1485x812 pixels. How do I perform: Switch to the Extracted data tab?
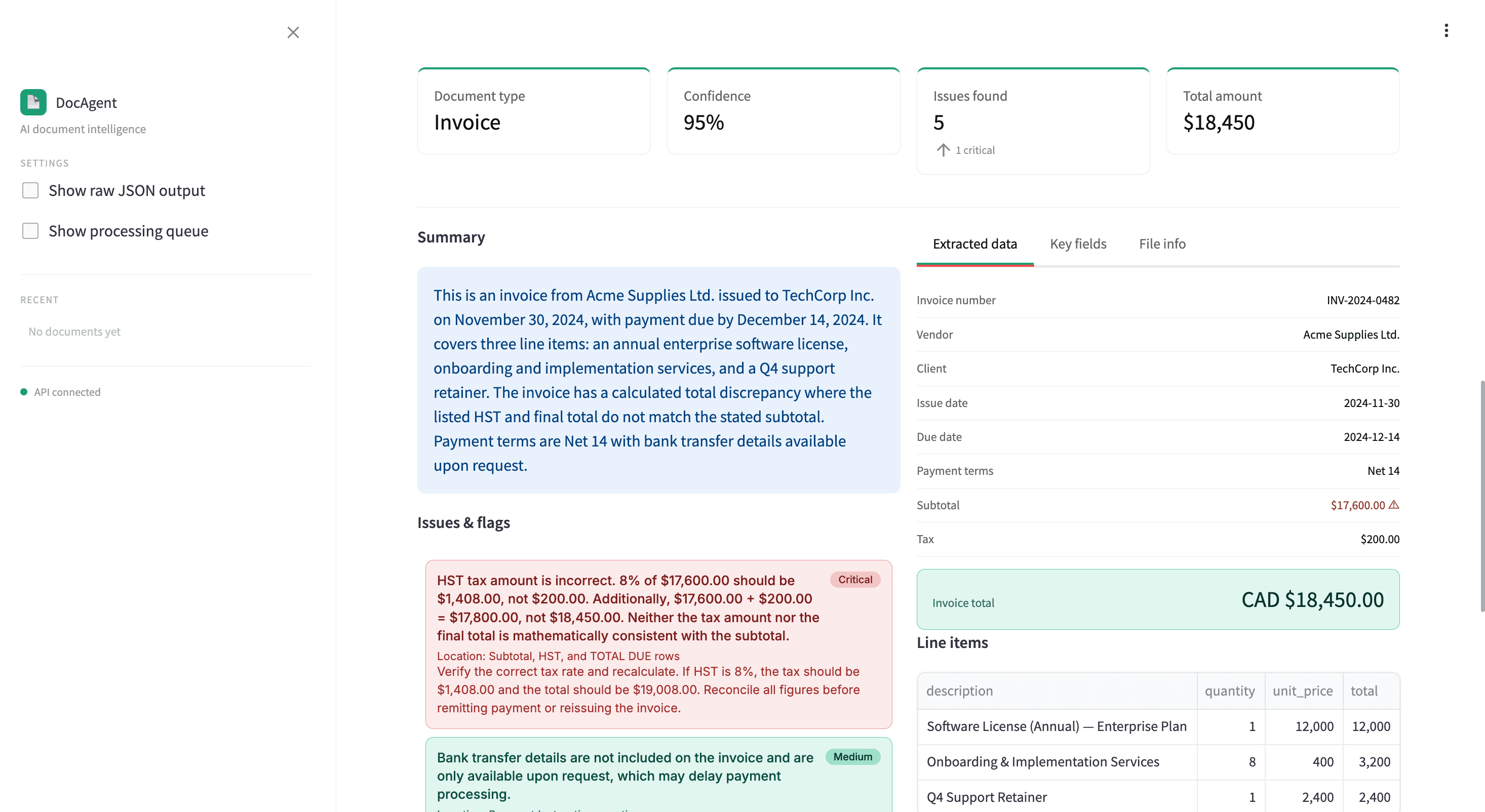click(x=975, y=244)
